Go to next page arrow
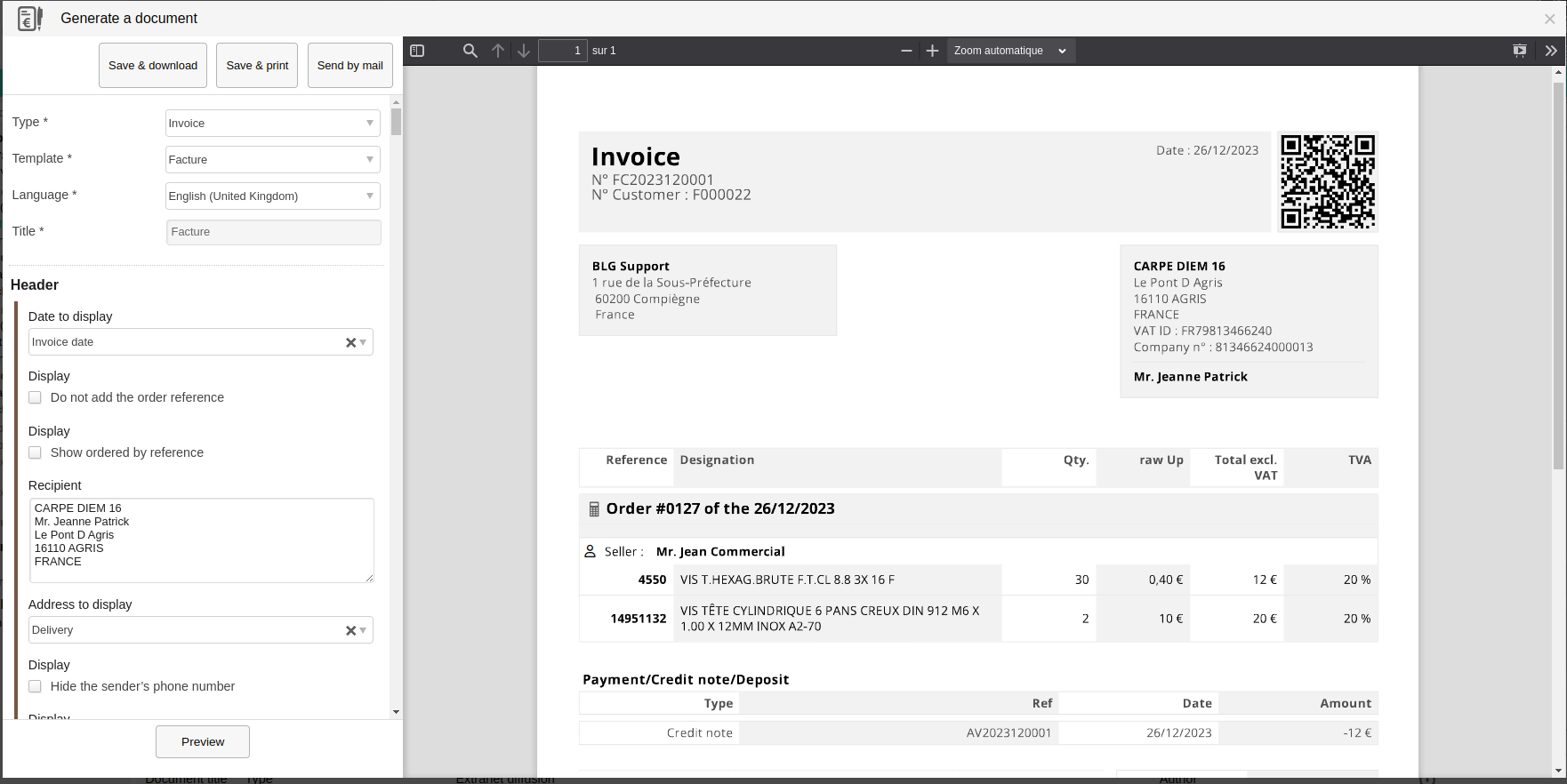This screenshot has width=1567, height=784. 524,51
